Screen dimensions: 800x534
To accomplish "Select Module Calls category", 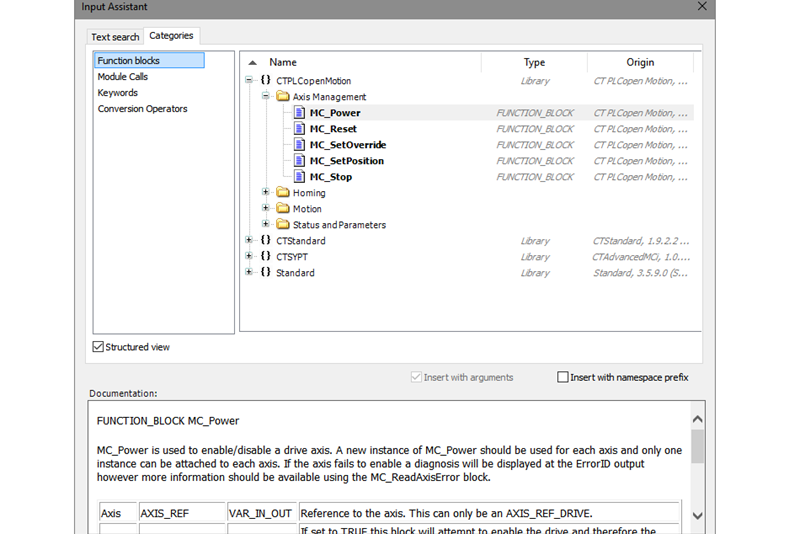I will coord(122,77).
